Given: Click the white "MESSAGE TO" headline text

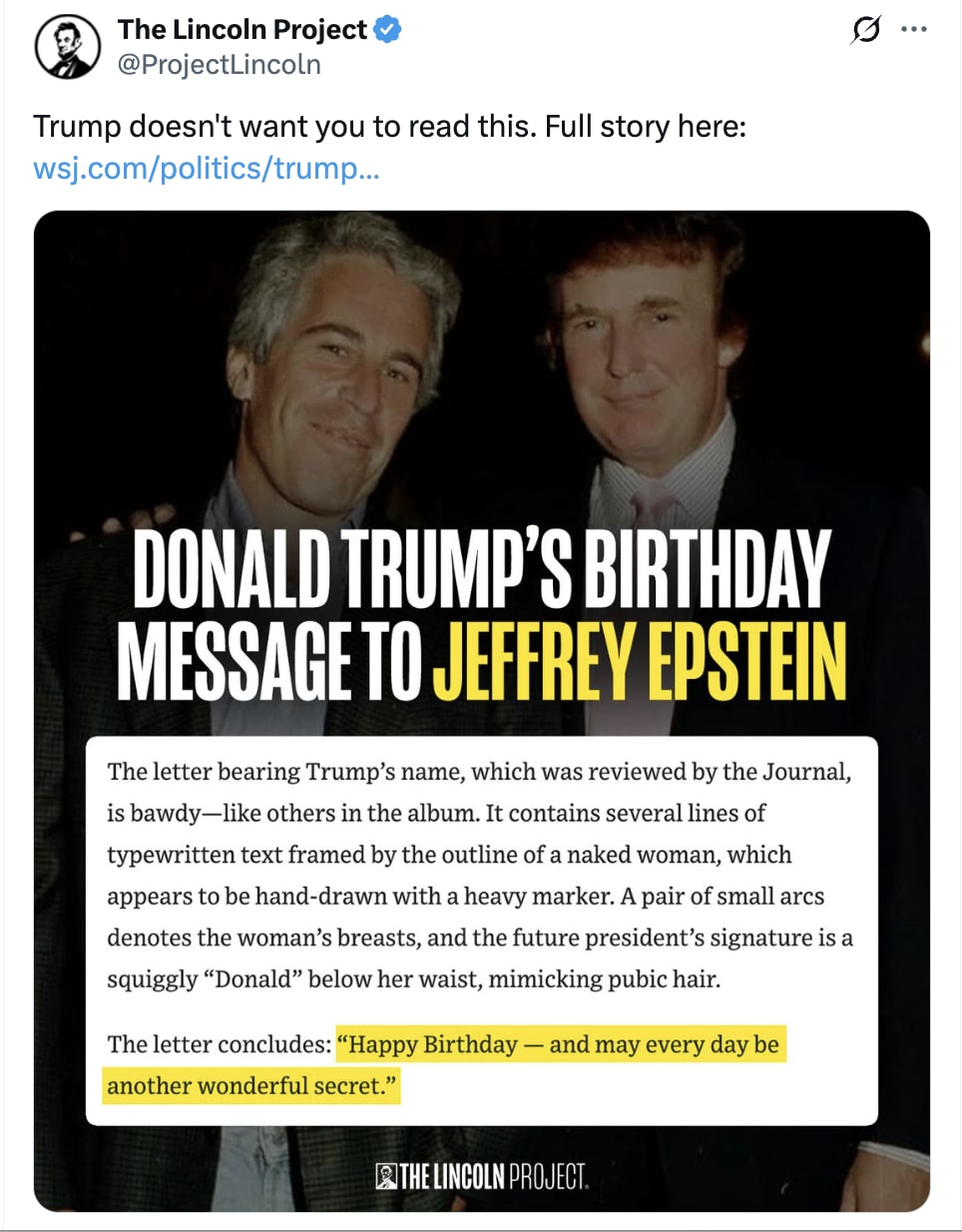Looking at the screenshot, I should point(269,661).
